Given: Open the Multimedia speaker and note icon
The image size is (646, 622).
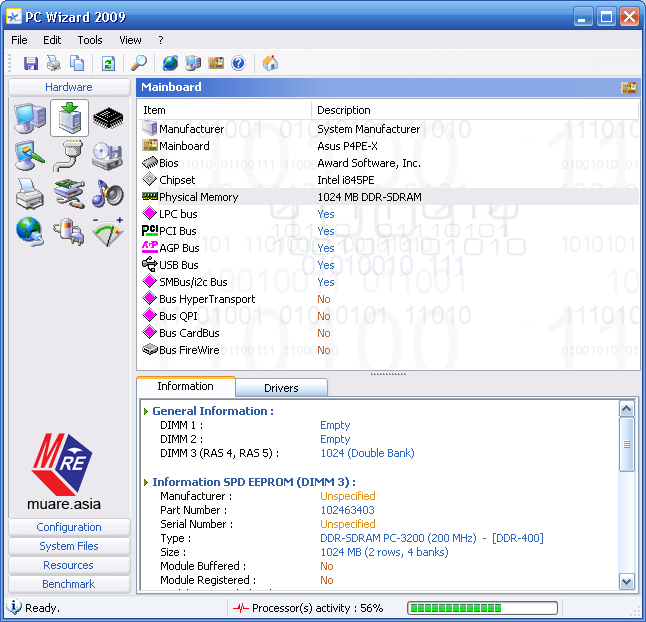Looking at the screenshot, I should coord(108,194).
